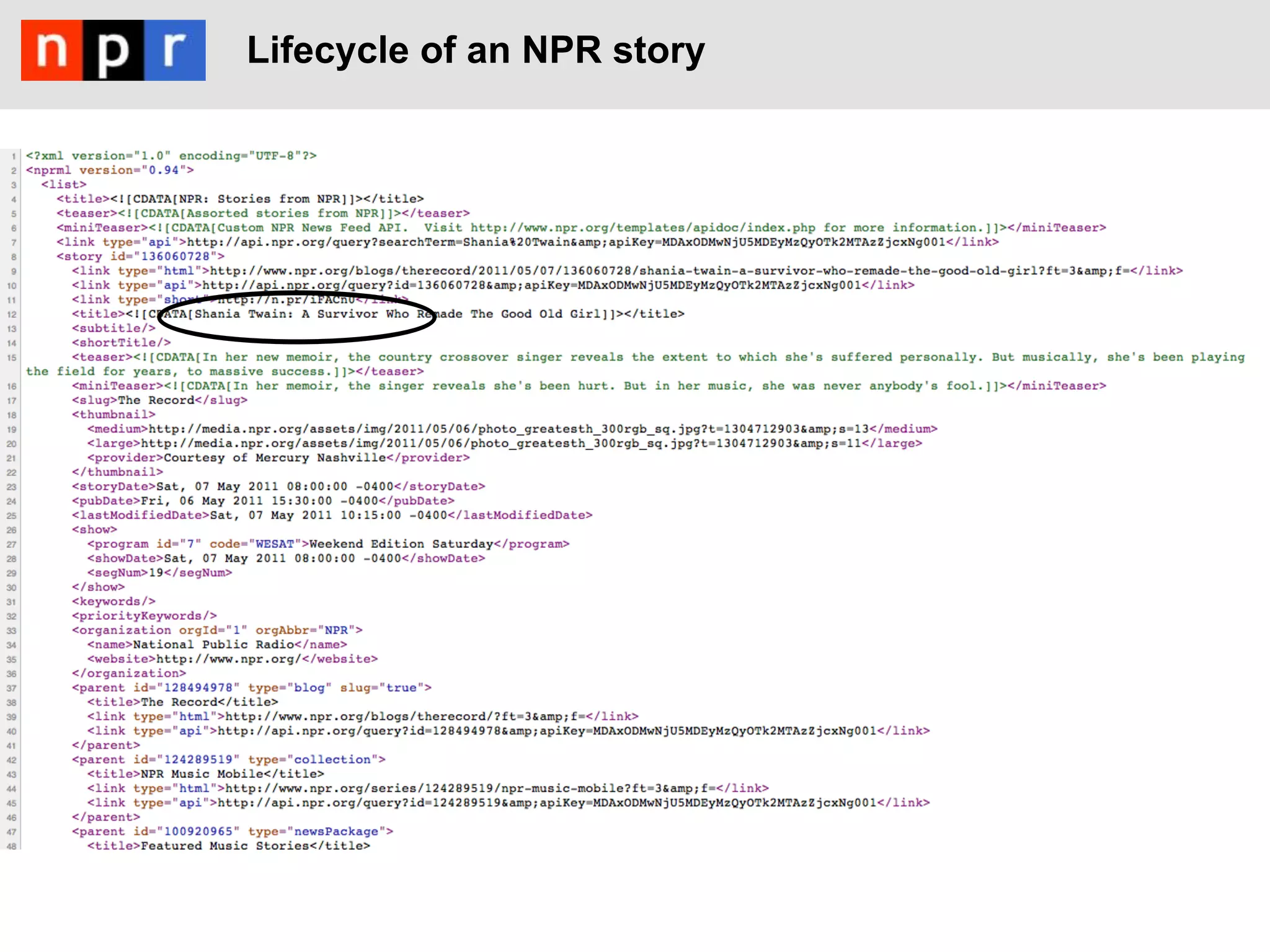Image resolution: width=1270 pixels, height=952 pixels.
Task: Click the medium thumbnail image URL
Action: coord(508,429)
